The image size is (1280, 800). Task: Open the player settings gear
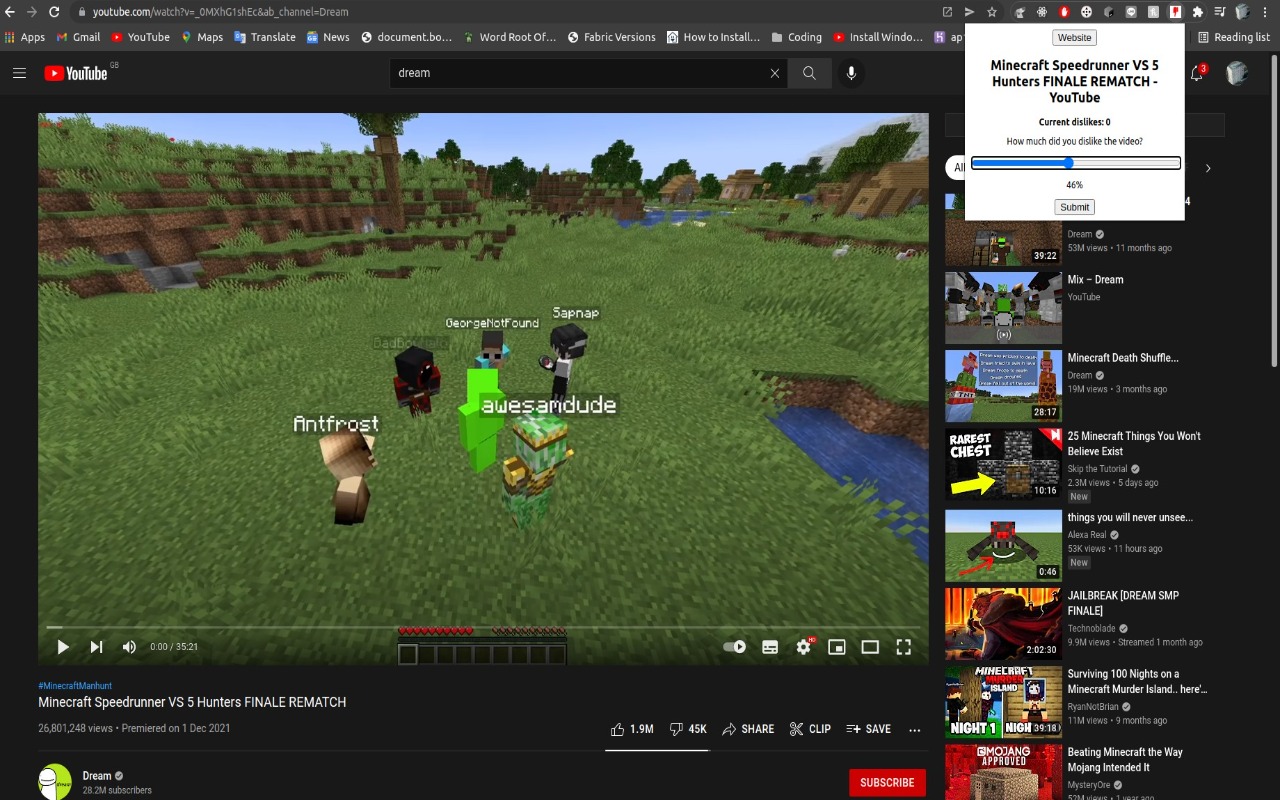tap(804, 647)
